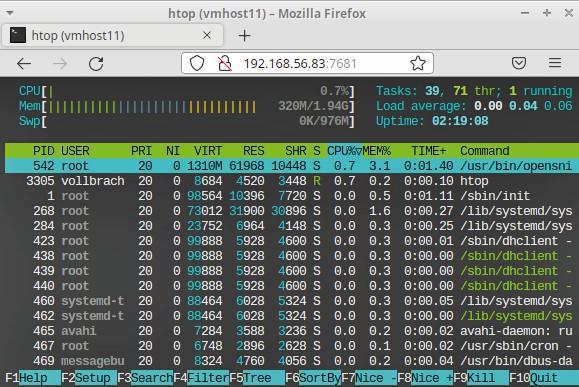The image size is (579, 387).
Task: Activate F4 Filter in htop
Action: coord(201,378)
